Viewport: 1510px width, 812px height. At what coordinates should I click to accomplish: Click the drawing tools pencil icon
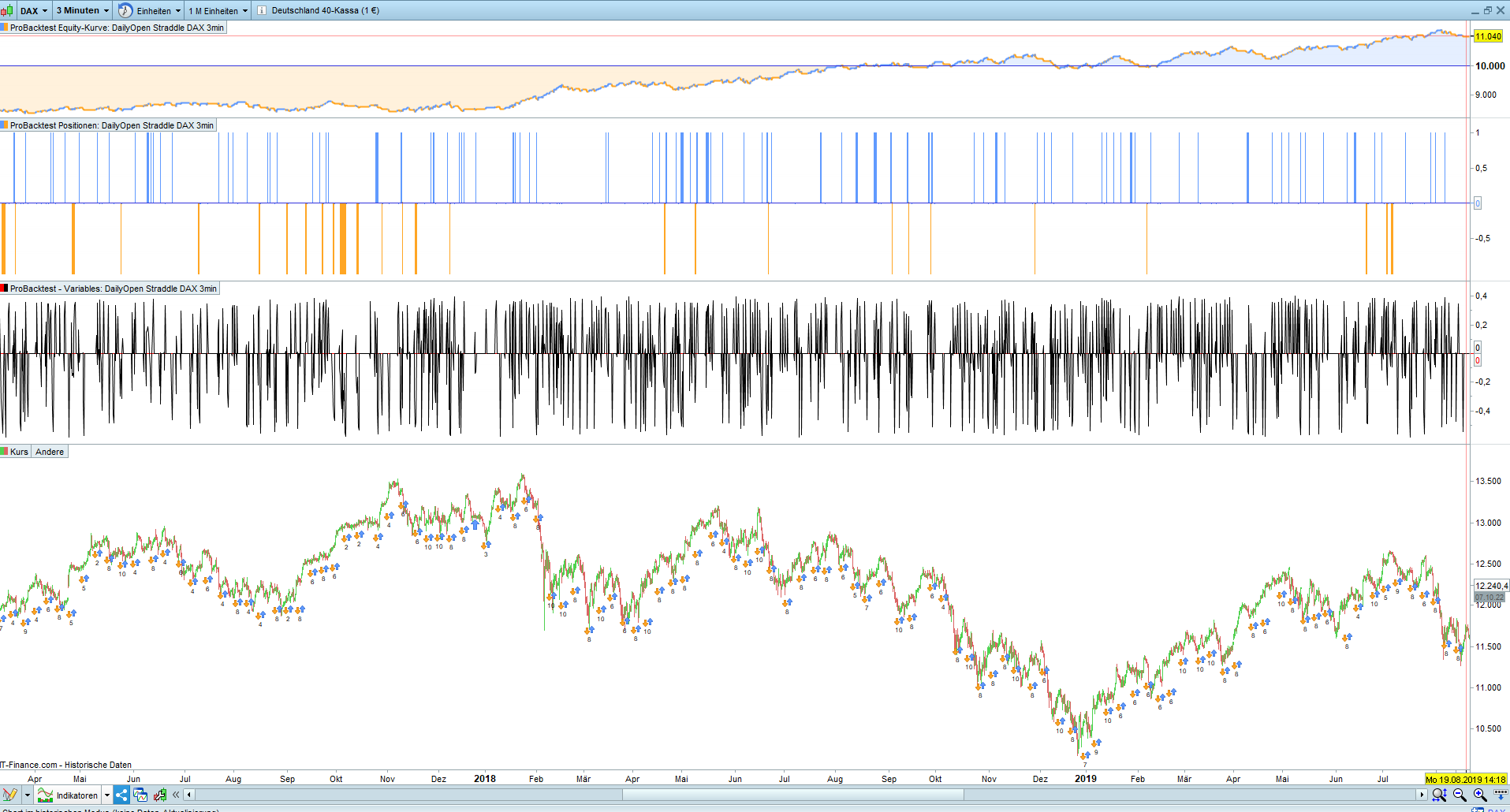pos(9,795)
